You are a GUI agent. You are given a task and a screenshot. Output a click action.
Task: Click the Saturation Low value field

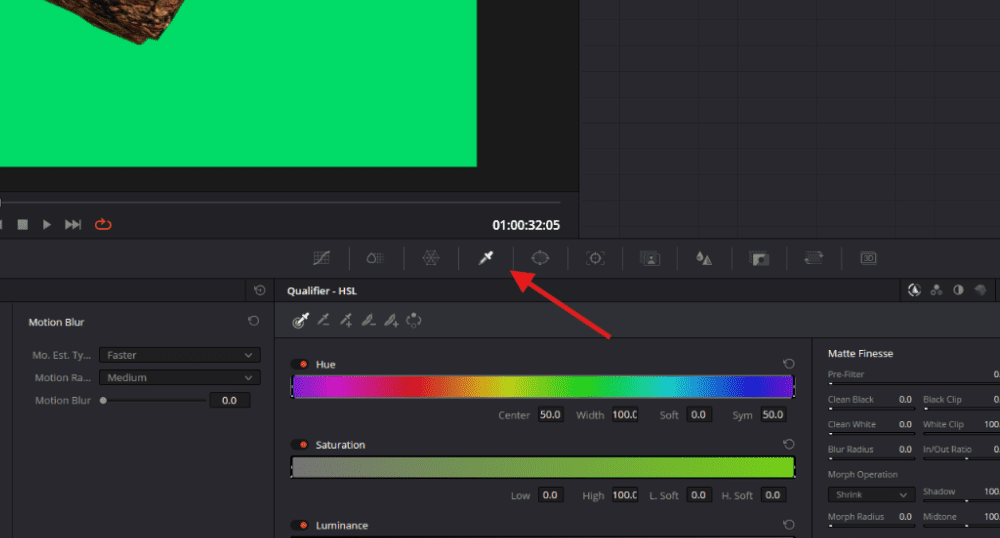coord(550,495)
